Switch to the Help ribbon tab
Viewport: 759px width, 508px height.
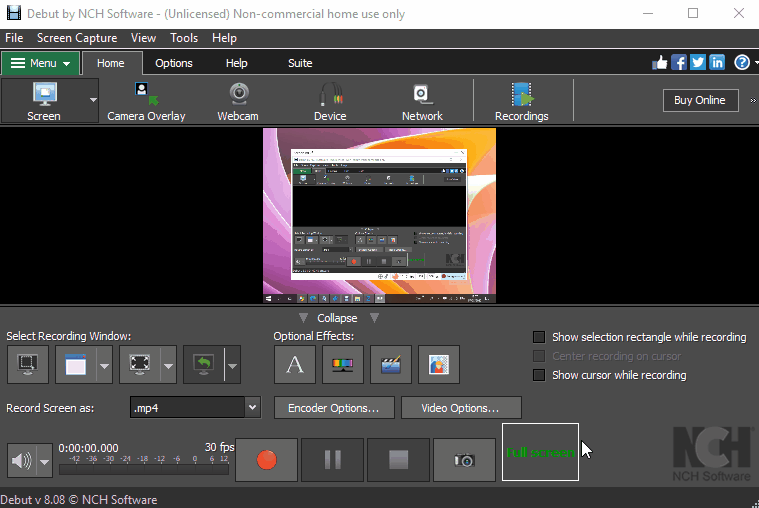point(237,63)
